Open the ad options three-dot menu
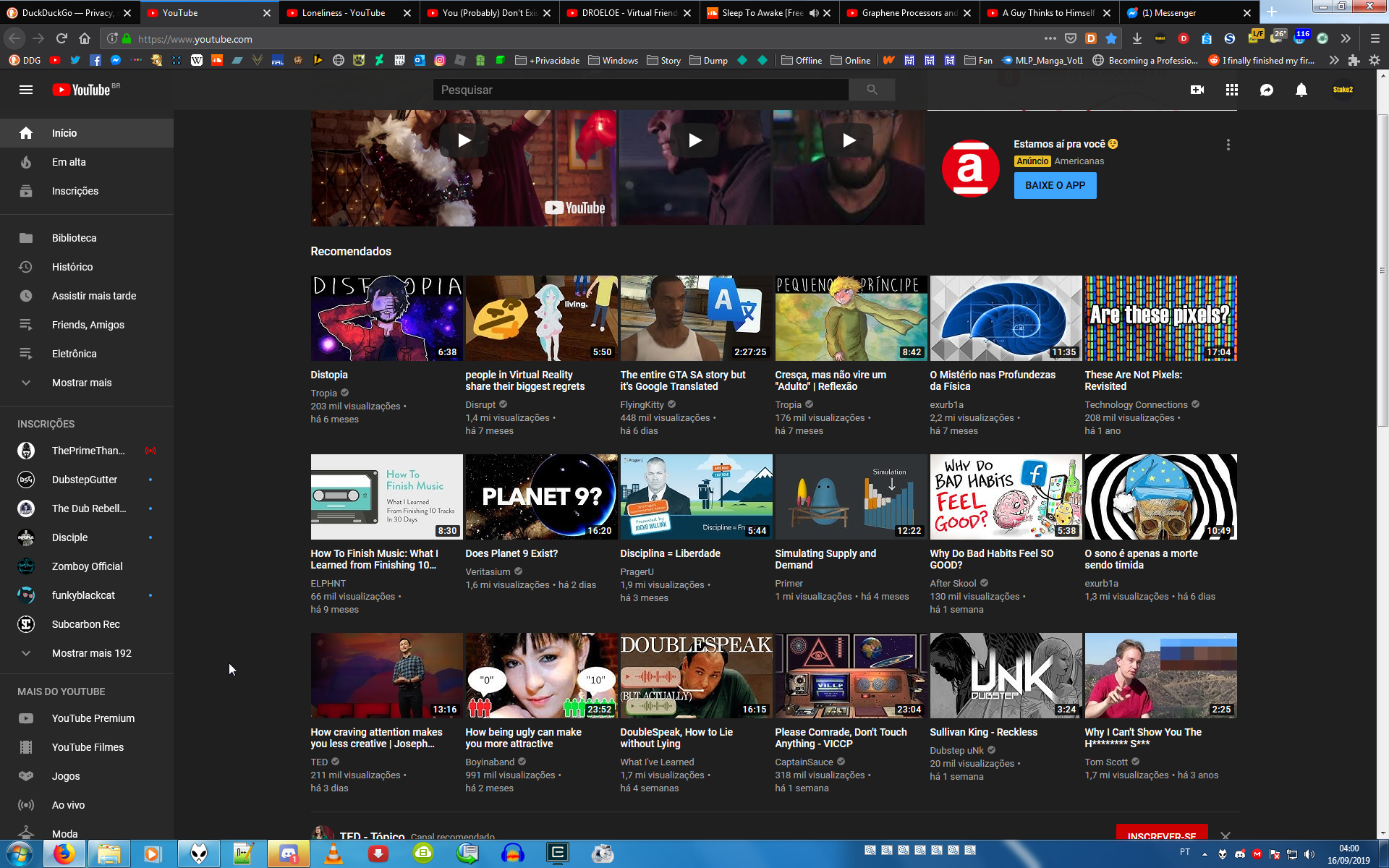Image resolution: width=1389 pixels, height=868 pixels. [1228, 145]
